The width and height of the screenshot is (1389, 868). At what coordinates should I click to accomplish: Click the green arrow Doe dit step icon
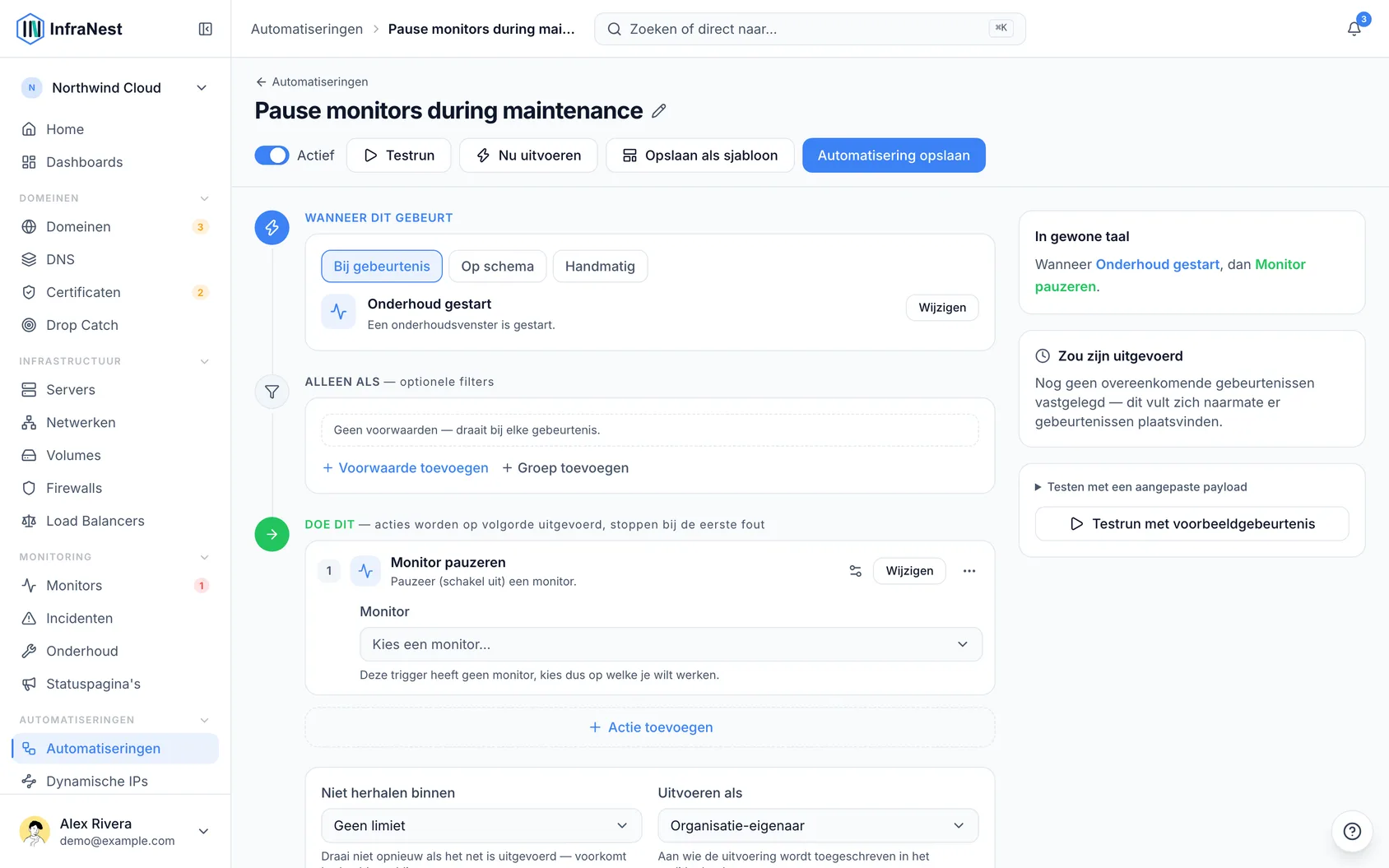point(272,534)
